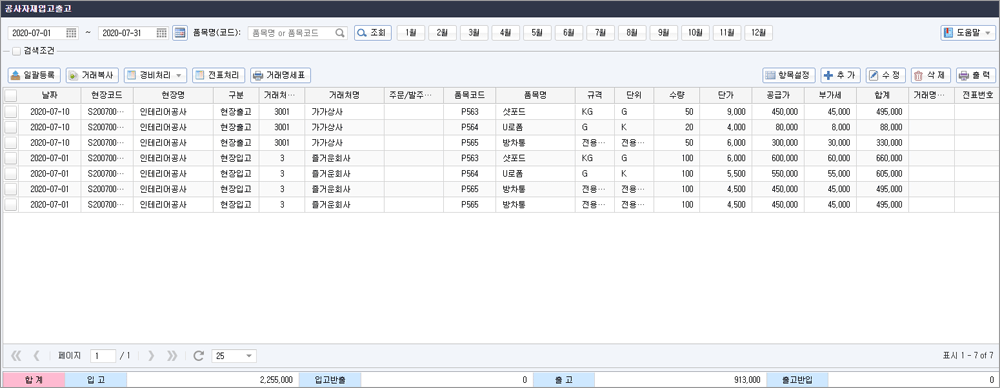This screenshot has width=1000, height=388.
Task: Toggle the 검색조건 search condition checkbox
Action: tap(17, 52)
